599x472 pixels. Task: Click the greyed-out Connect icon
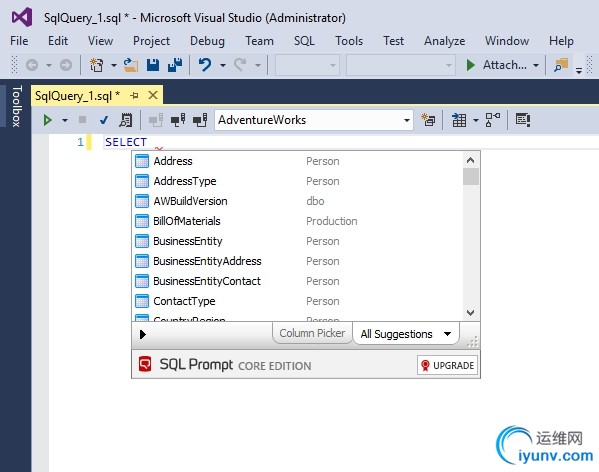(156, 120)
